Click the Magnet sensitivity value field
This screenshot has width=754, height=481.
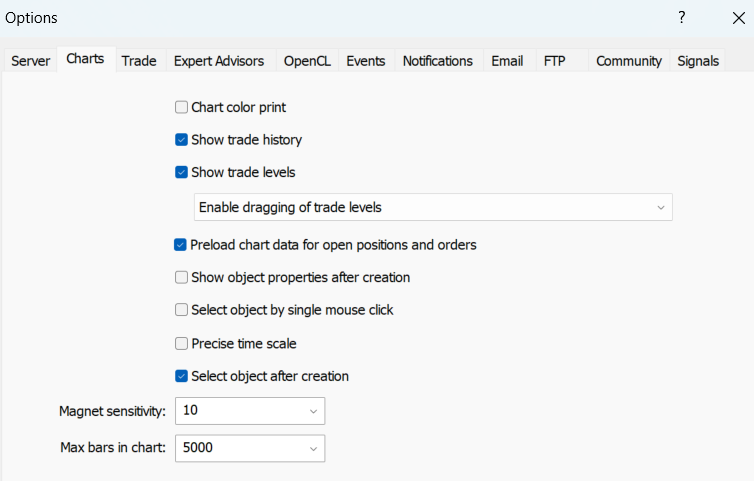coord(240,411)
